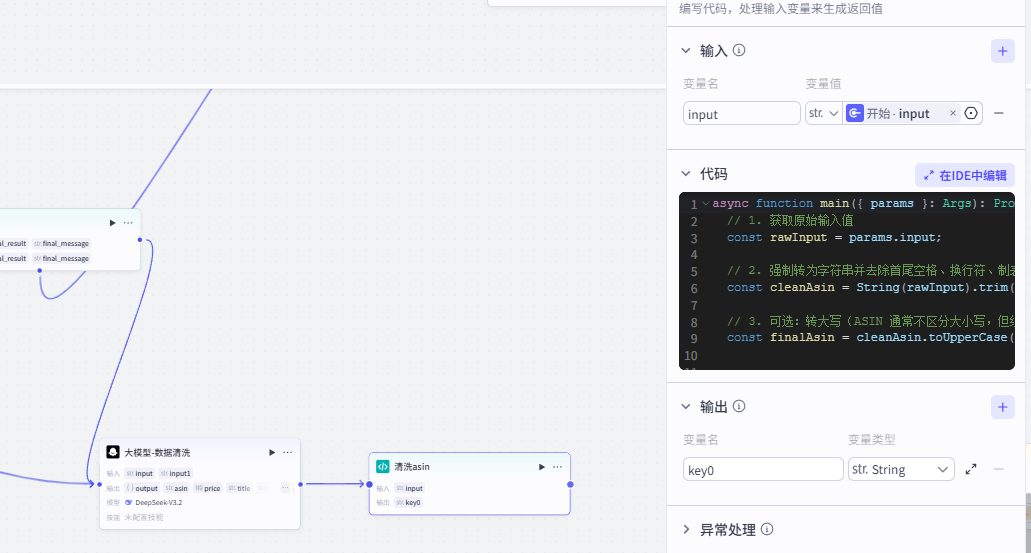Select the 大模型-数据清洗 node title

[x=157, y=452]
